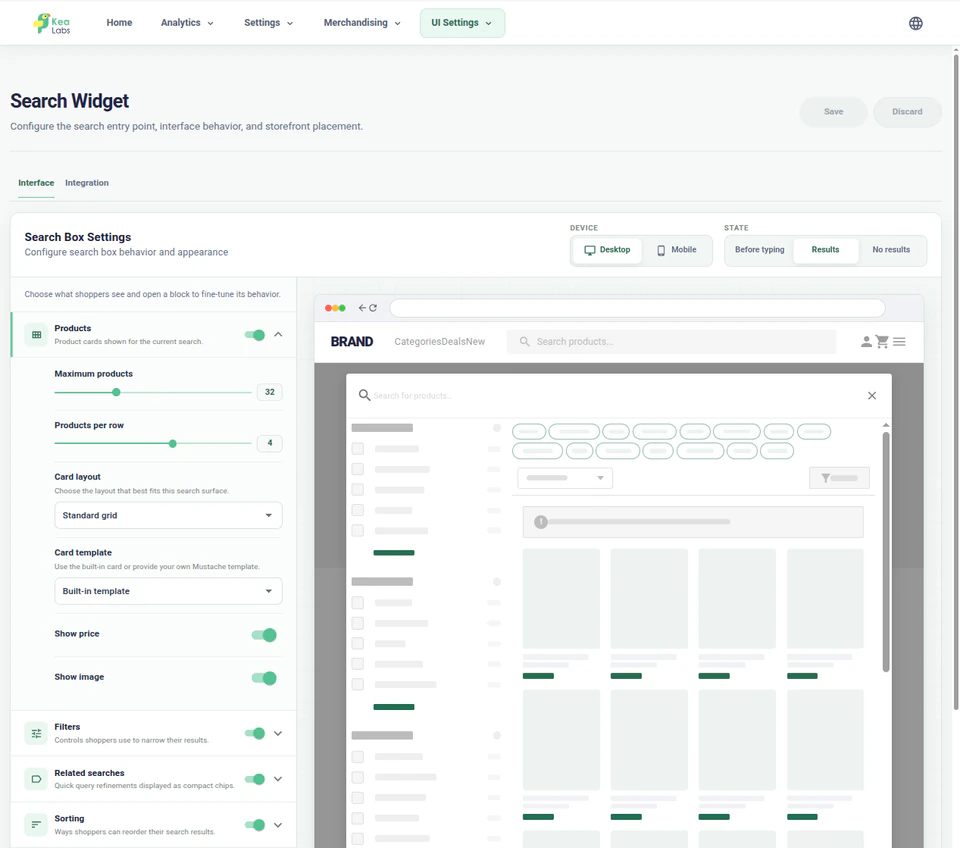This screenshot has width=960, height=848.
Task: Click the Desktop monitor icon
Action: click(590, 250)
